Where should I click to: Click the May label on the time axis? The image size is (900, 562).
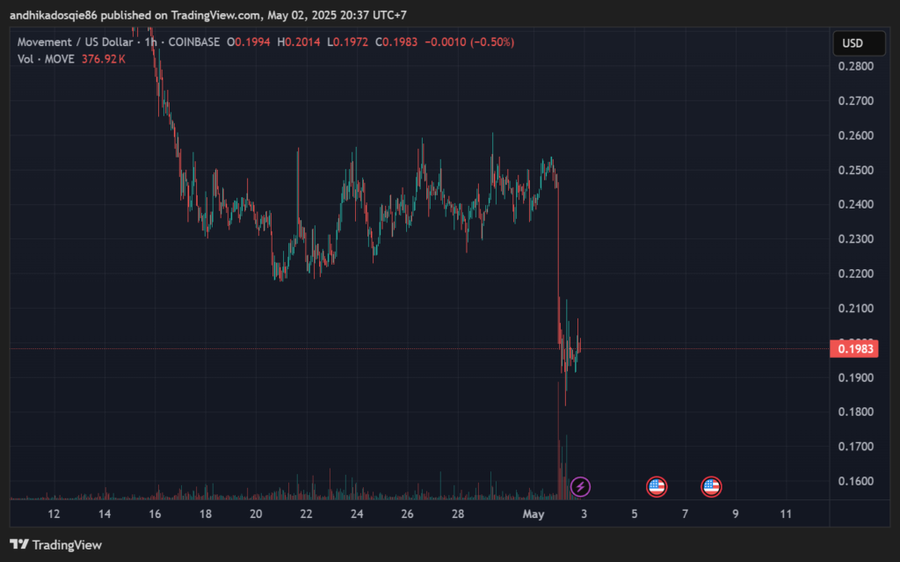point(533,514)
